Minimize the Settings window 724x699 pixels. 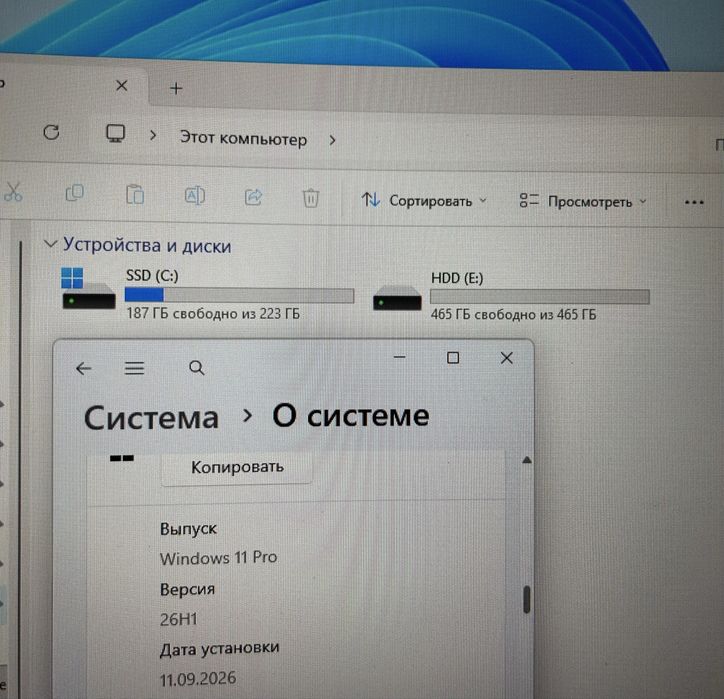click(x=400, y=357)
